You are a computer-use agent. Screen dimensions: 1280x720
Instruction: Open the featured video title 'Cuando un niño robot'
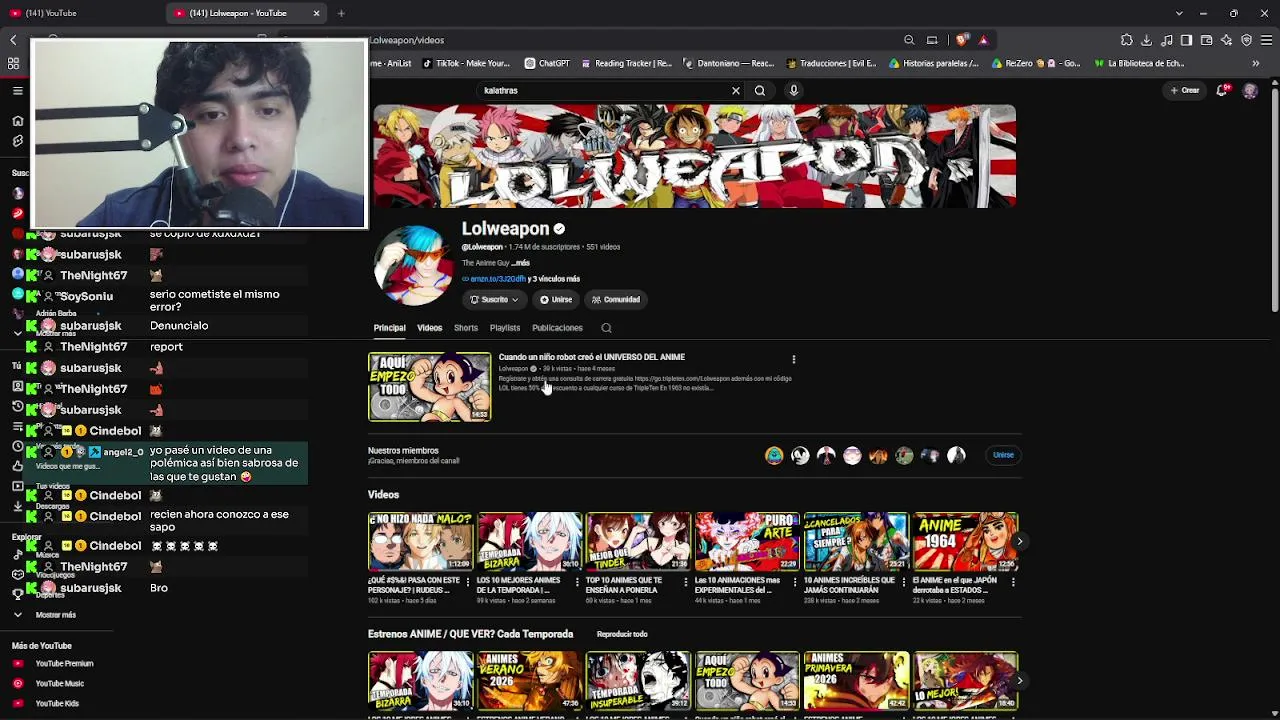[592, 357]
